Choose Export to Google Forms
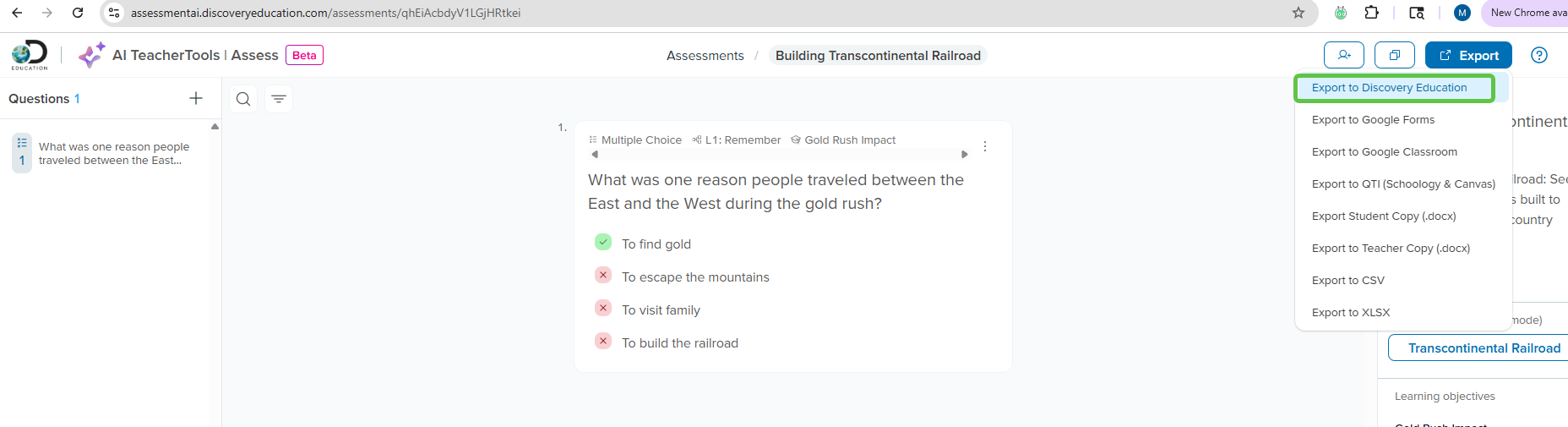Screen dimensions: 1568x427 pyautogui.click(x=1373, y=120)
